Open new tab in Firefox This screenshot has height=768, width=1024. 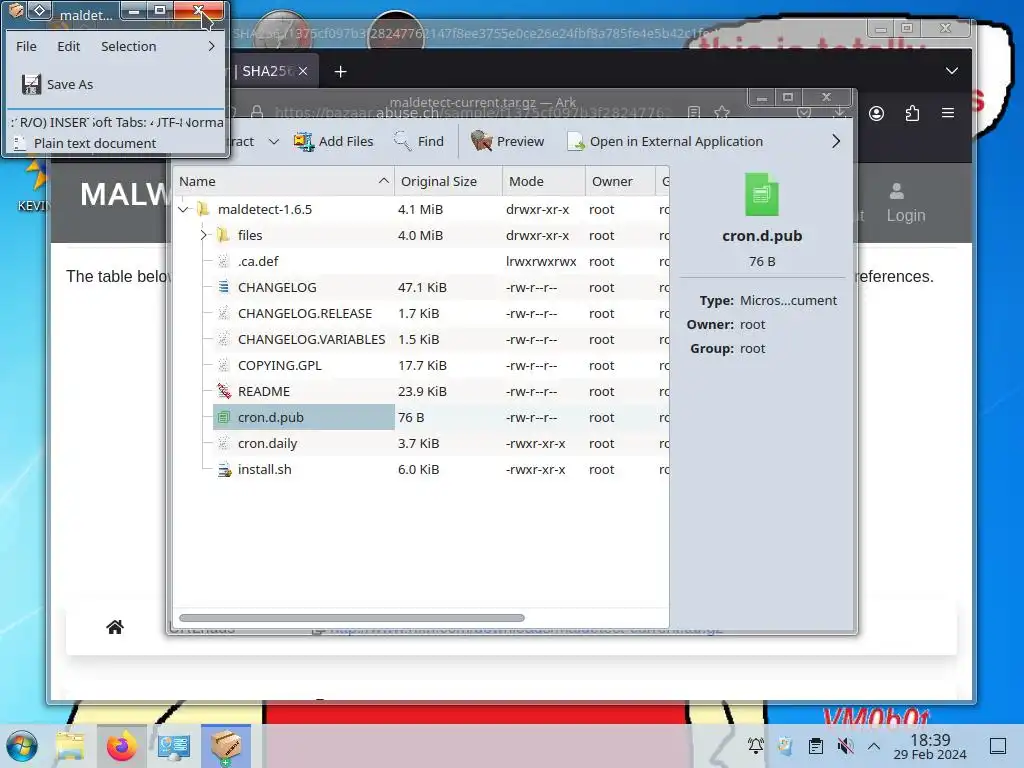pyautogui.click(x=340, y=72)
